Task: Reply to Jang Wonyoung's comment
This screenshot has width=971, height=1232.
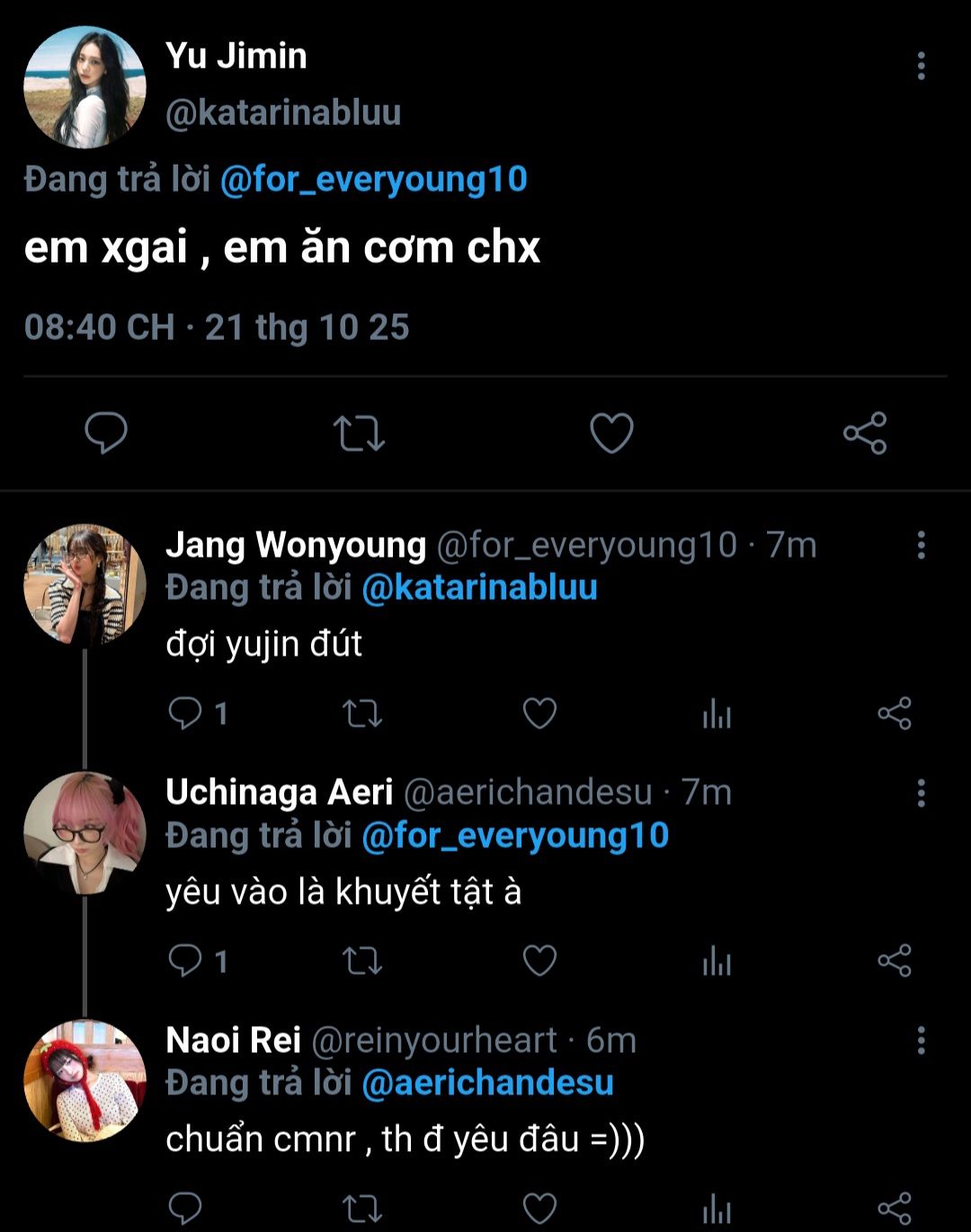Action: [185, 714]
